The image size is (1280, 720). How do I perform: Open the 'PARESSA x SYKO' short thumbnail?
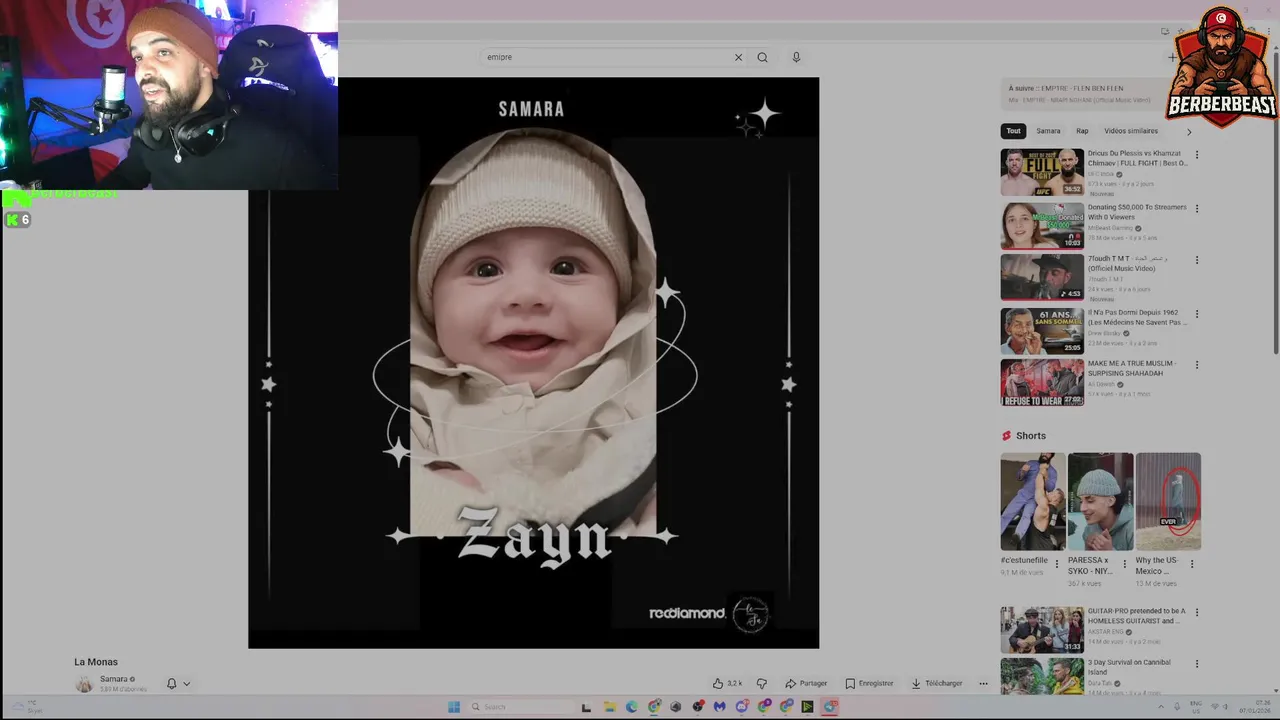[1100, 501]
